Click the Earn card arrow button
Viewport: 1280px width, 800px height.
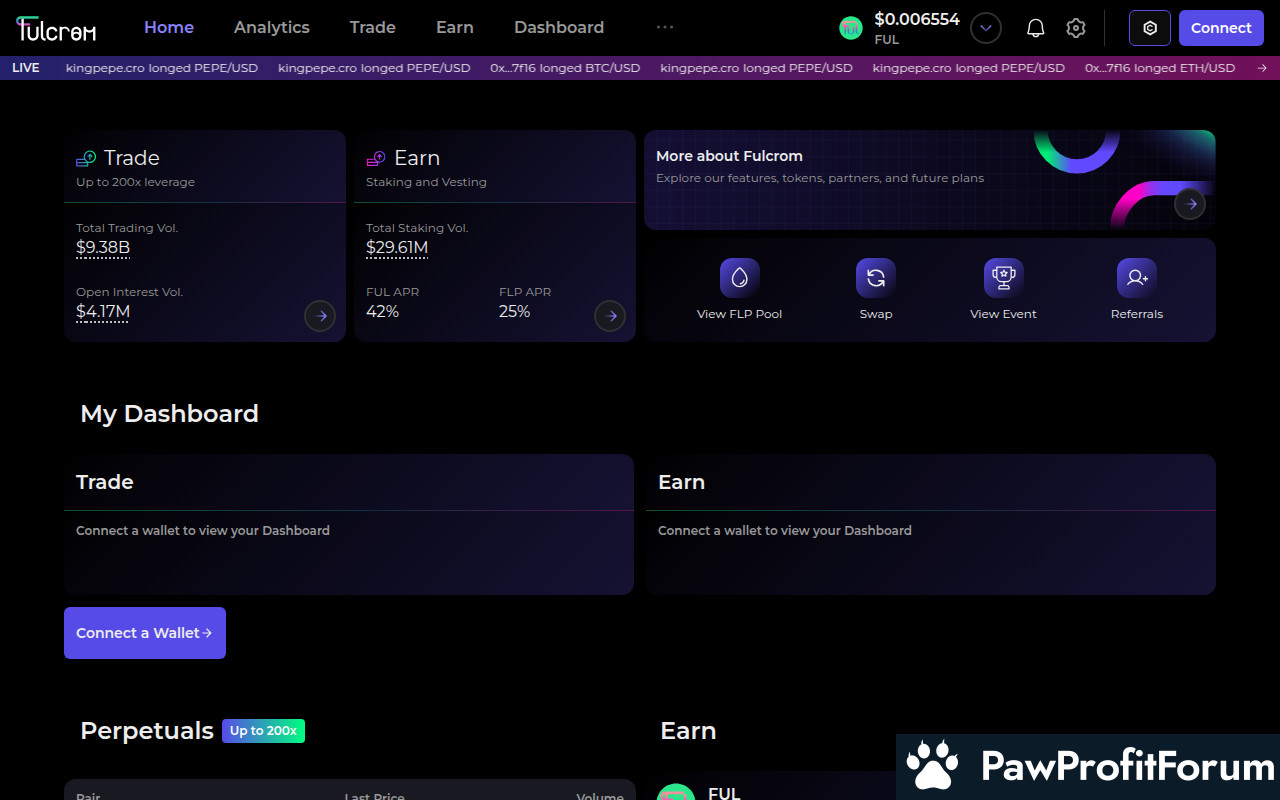coord(610,316)
